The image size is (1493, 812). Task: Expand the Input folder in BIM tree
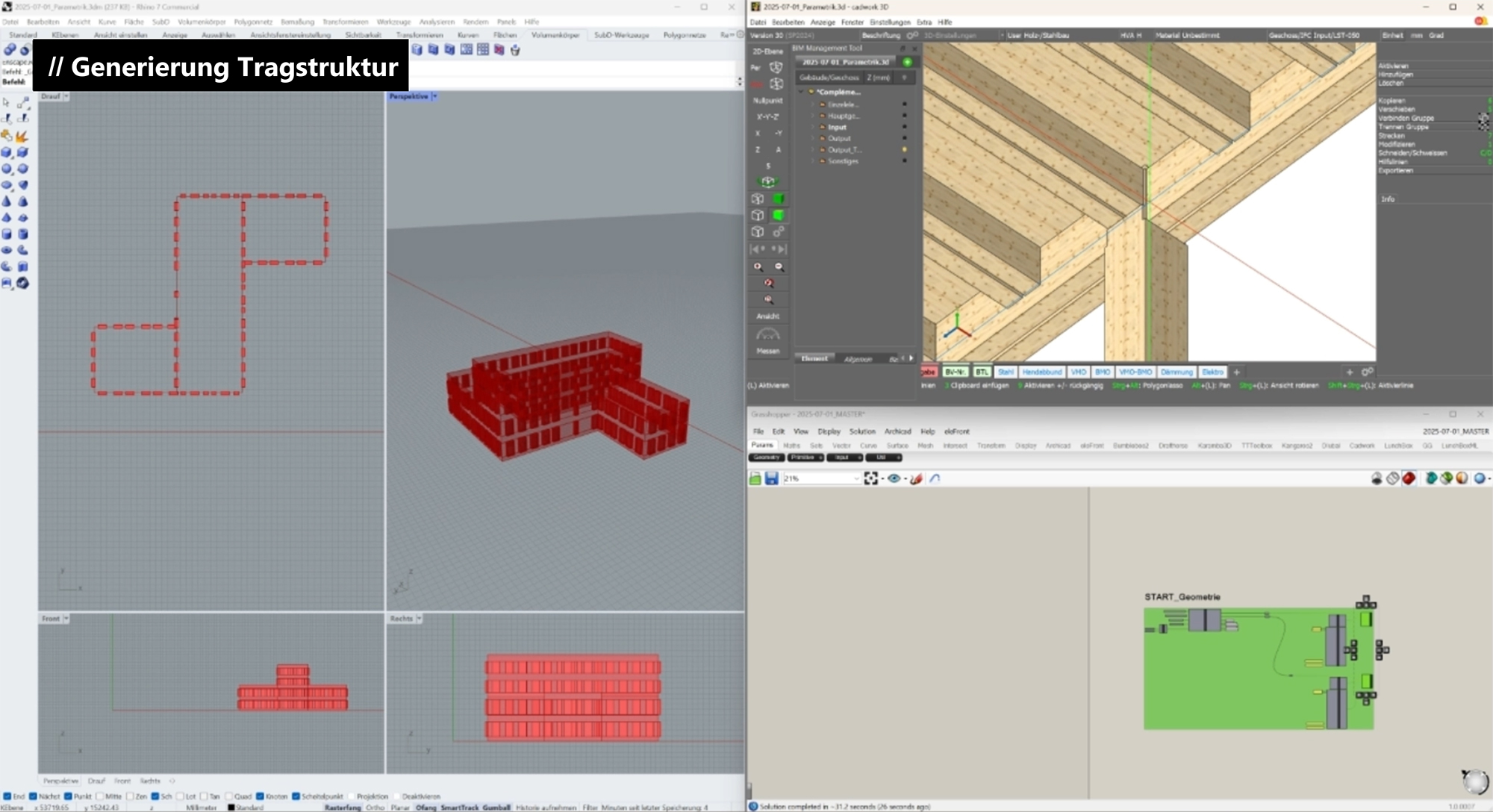814,128
